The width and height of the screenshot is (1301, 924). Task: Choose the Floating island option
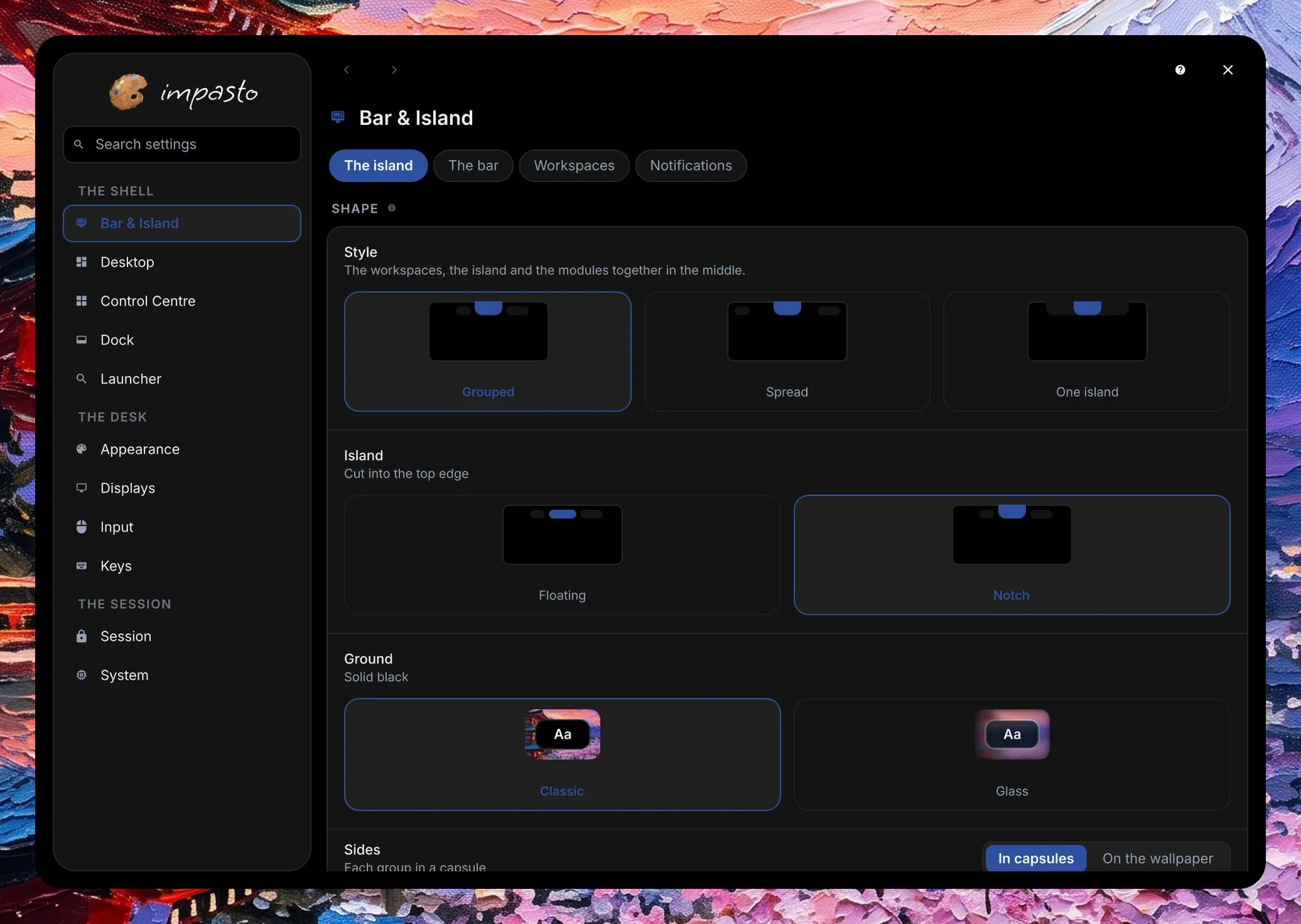562,555
